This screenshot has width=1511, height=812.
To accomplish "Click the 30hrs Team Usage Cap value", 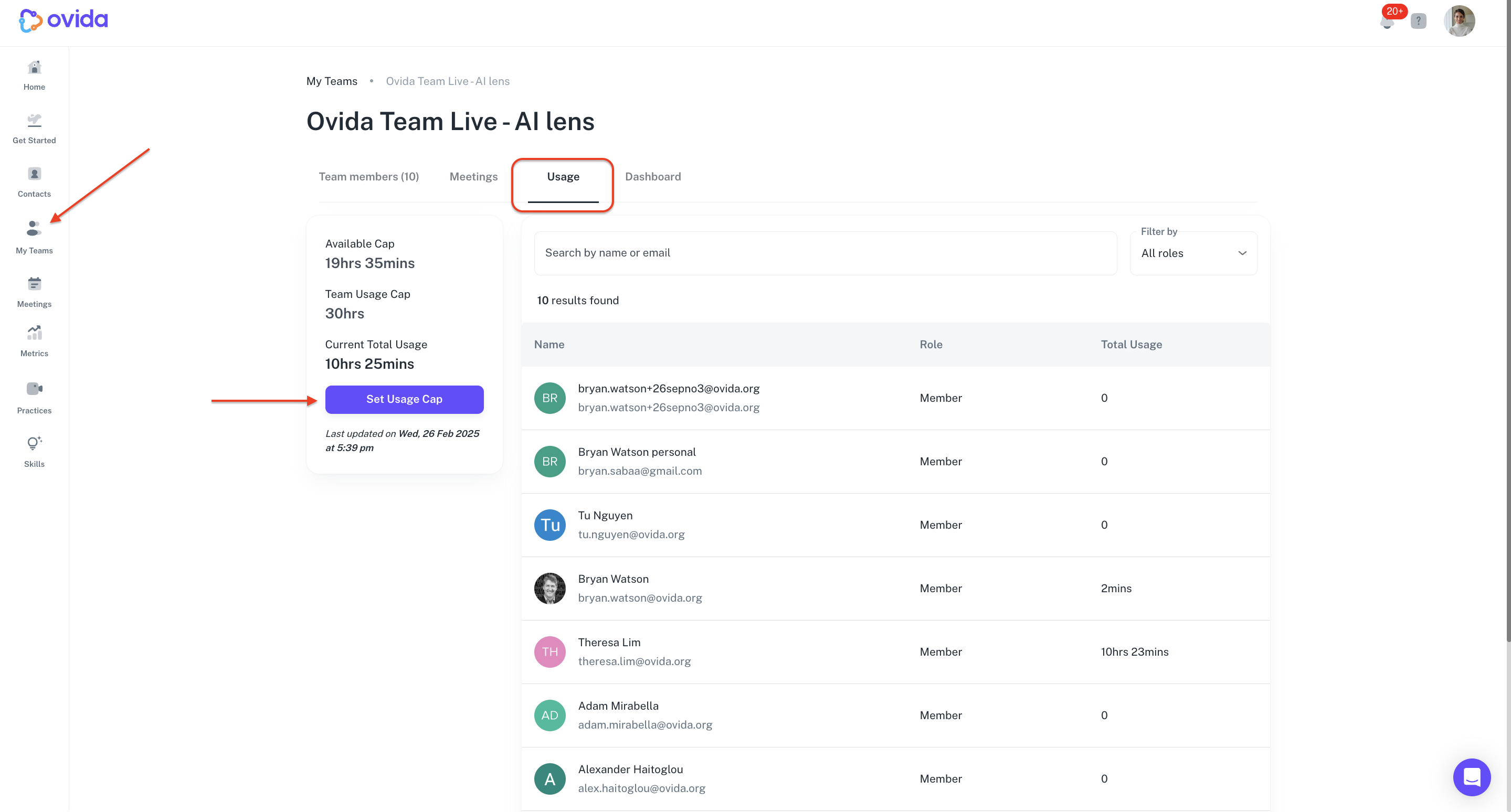I will tap(344, 314).
